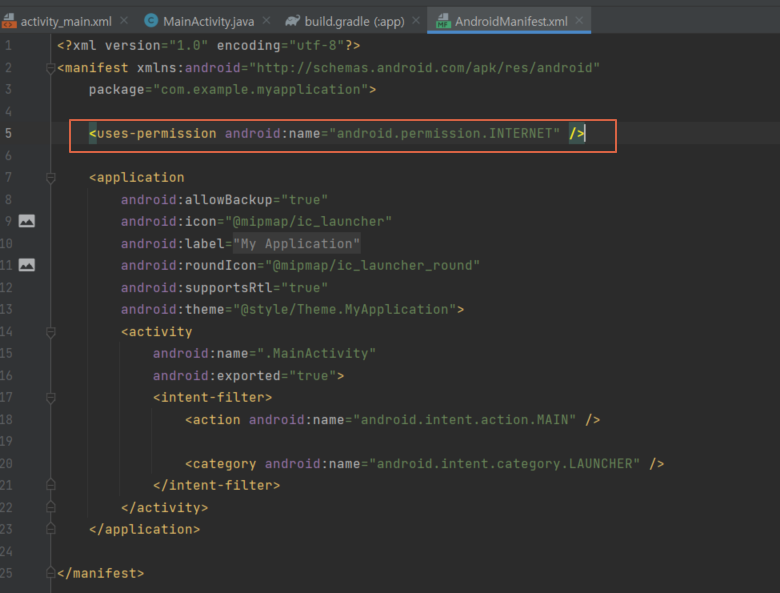The image size is (780, 593).
Task: Click the "android.permission.INTERNET" value
Action: tap(445, 133)
